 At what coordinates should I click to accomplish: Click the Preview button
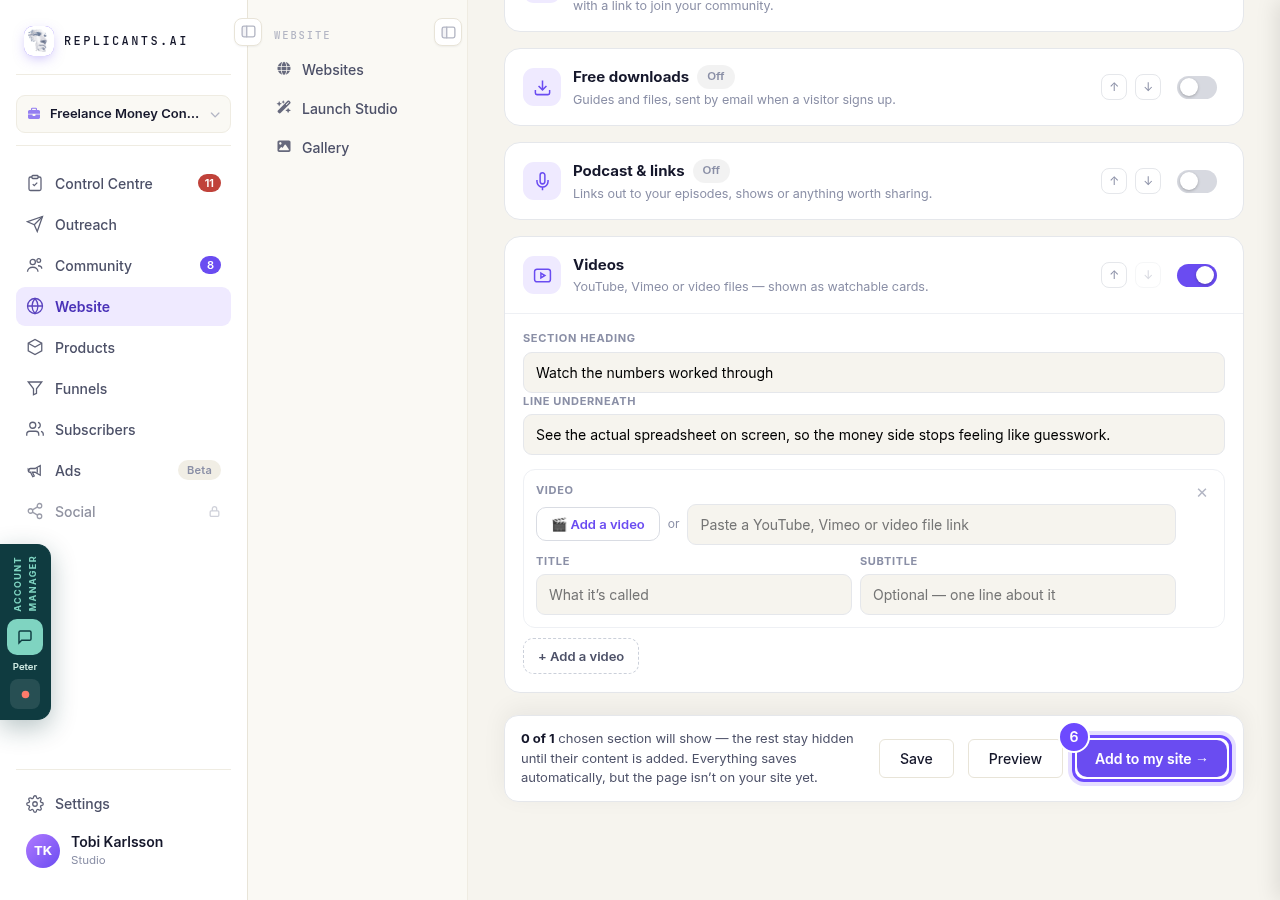[x=1015, y=759]
